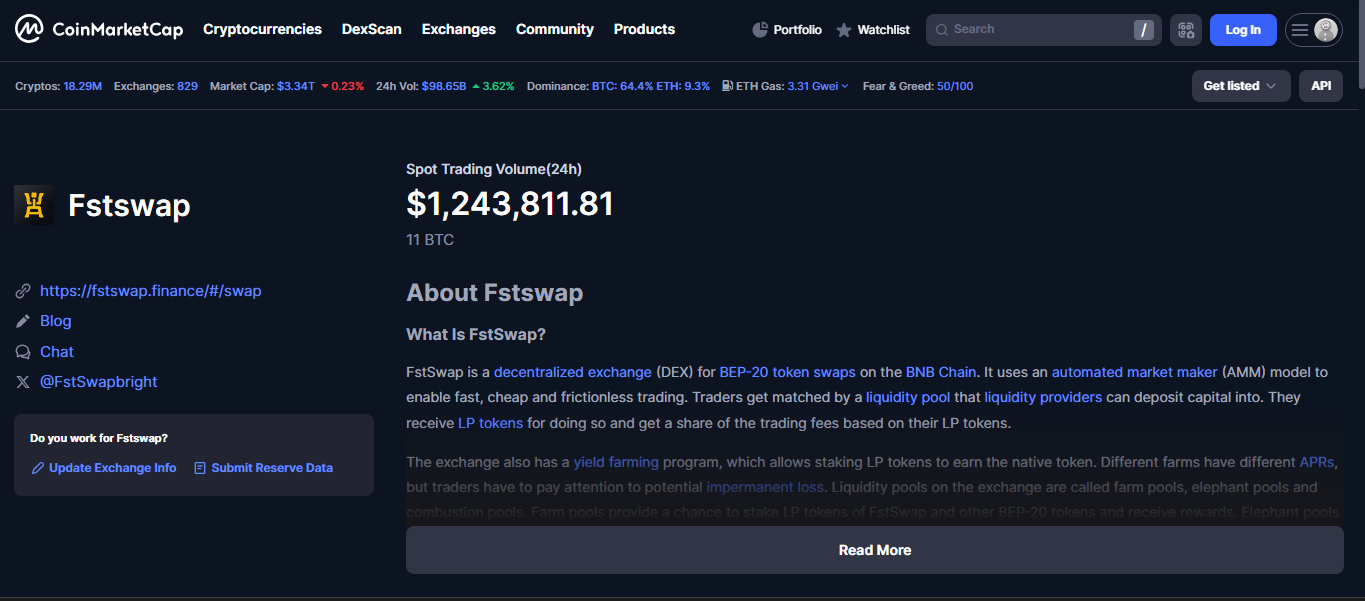
Task: Expand description with Read More button
Action: [x=874, y=550]
